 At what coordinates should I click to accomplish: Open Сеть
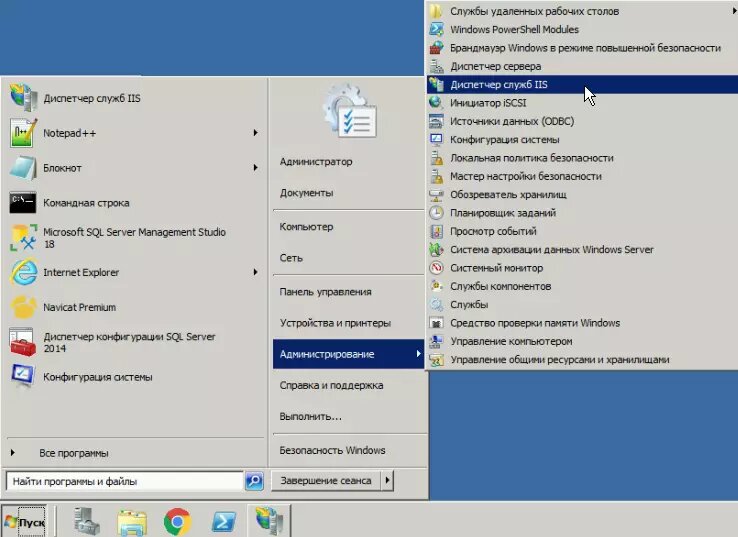(x=291, y=257)
